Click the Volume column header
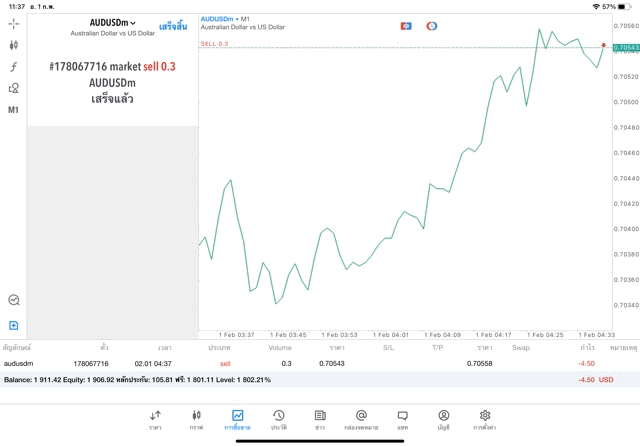This screenshot has height=447, width=640. tap(280, 348)
